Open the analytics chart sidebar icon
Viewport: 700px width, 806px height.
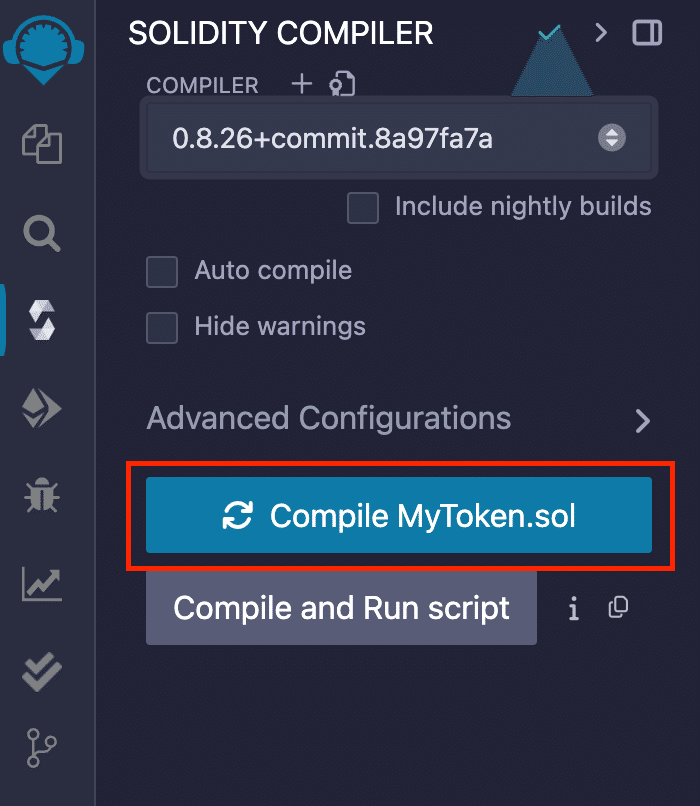(x=42, y=584)
